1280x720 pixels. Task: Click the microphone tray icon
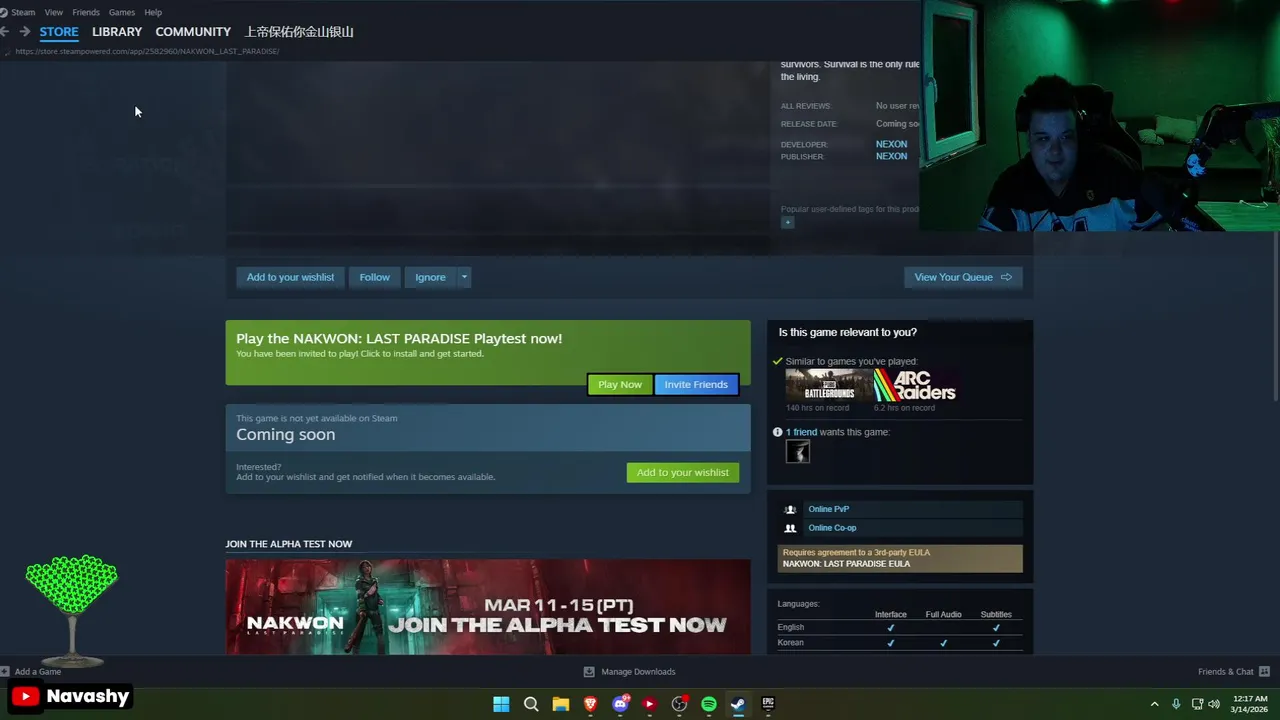click(1176, 704)
